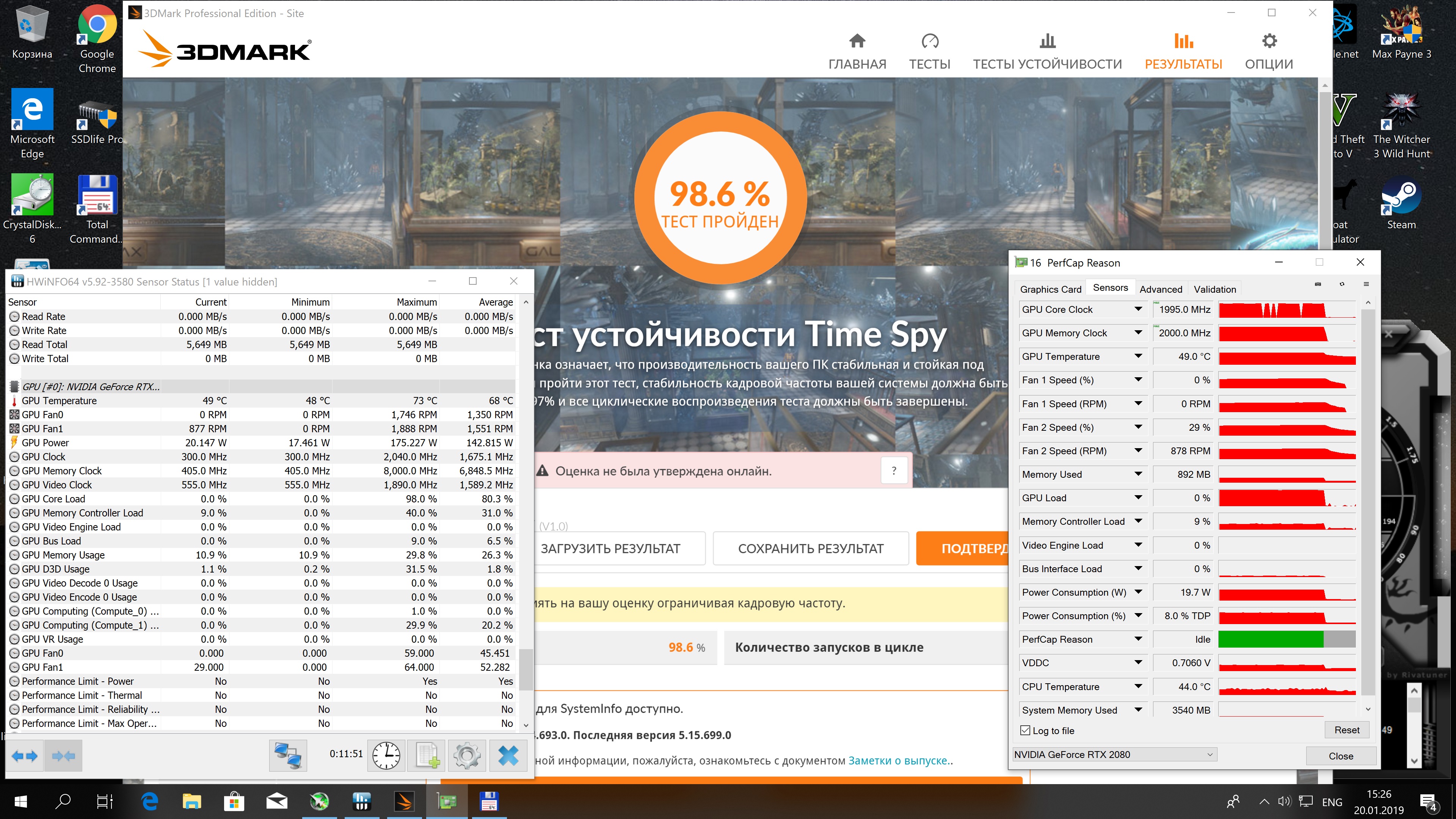The image size is (1456, 819).
Task: Expand GPU Core Clock sensor dropdown
Action: pyautogui.click(x=1138, y=309)
